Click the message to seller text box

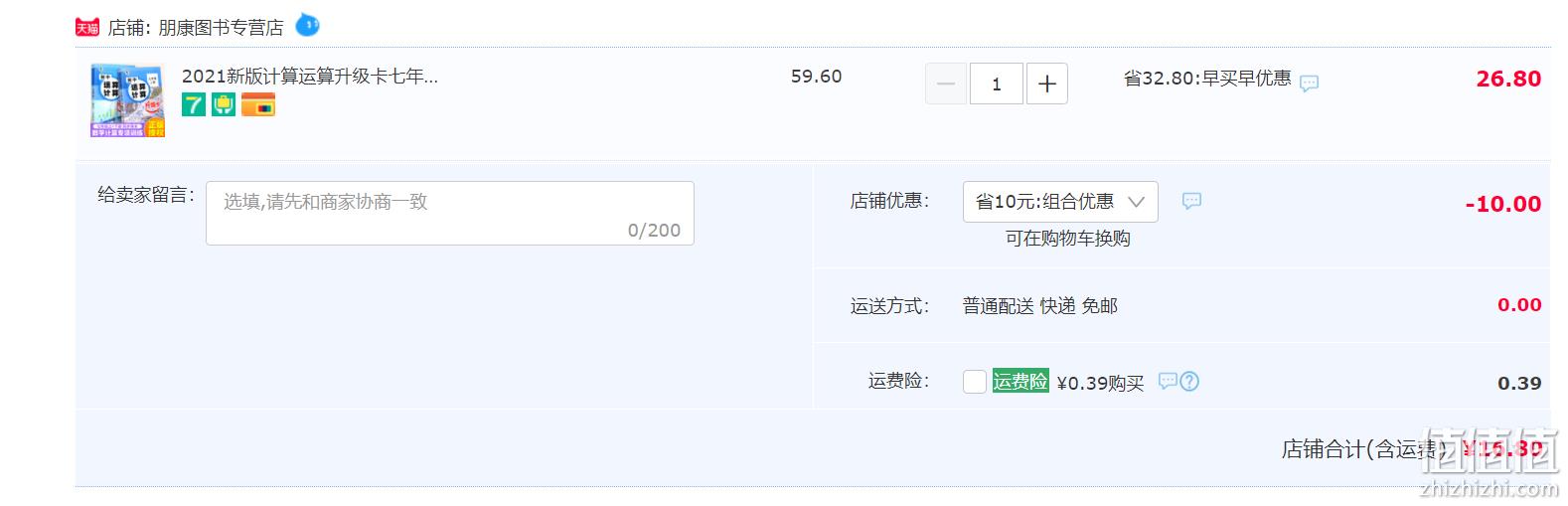(x=450, y=213)
